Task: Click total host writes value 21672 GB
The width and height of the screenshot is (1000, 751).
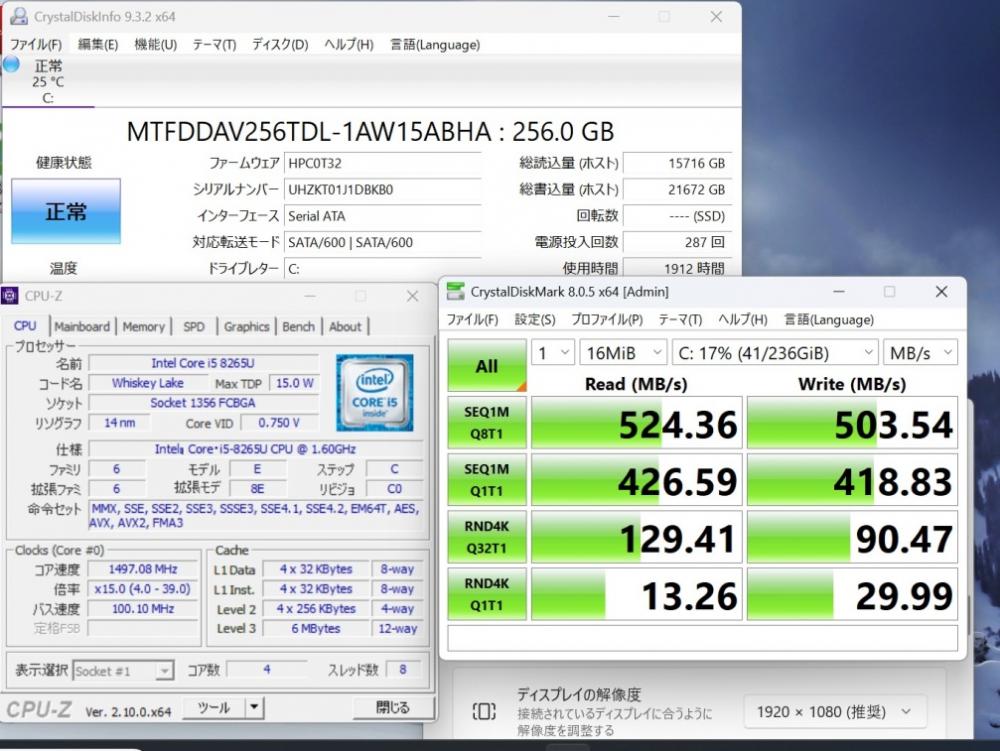Action: [677, 189]
